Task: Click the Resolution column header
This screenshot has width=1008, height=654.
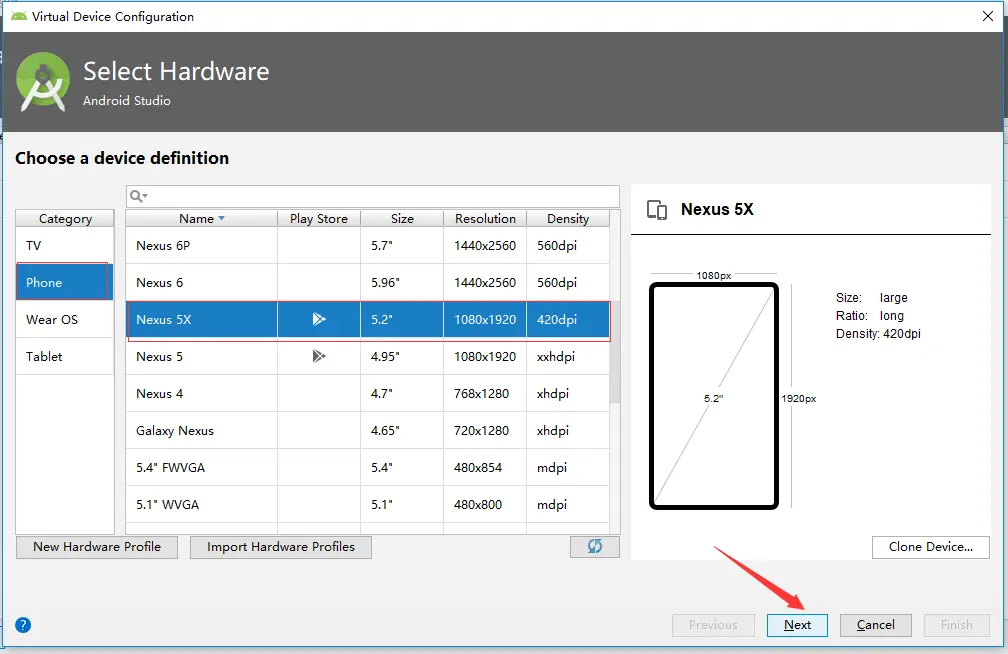Action: coord(485,219)
